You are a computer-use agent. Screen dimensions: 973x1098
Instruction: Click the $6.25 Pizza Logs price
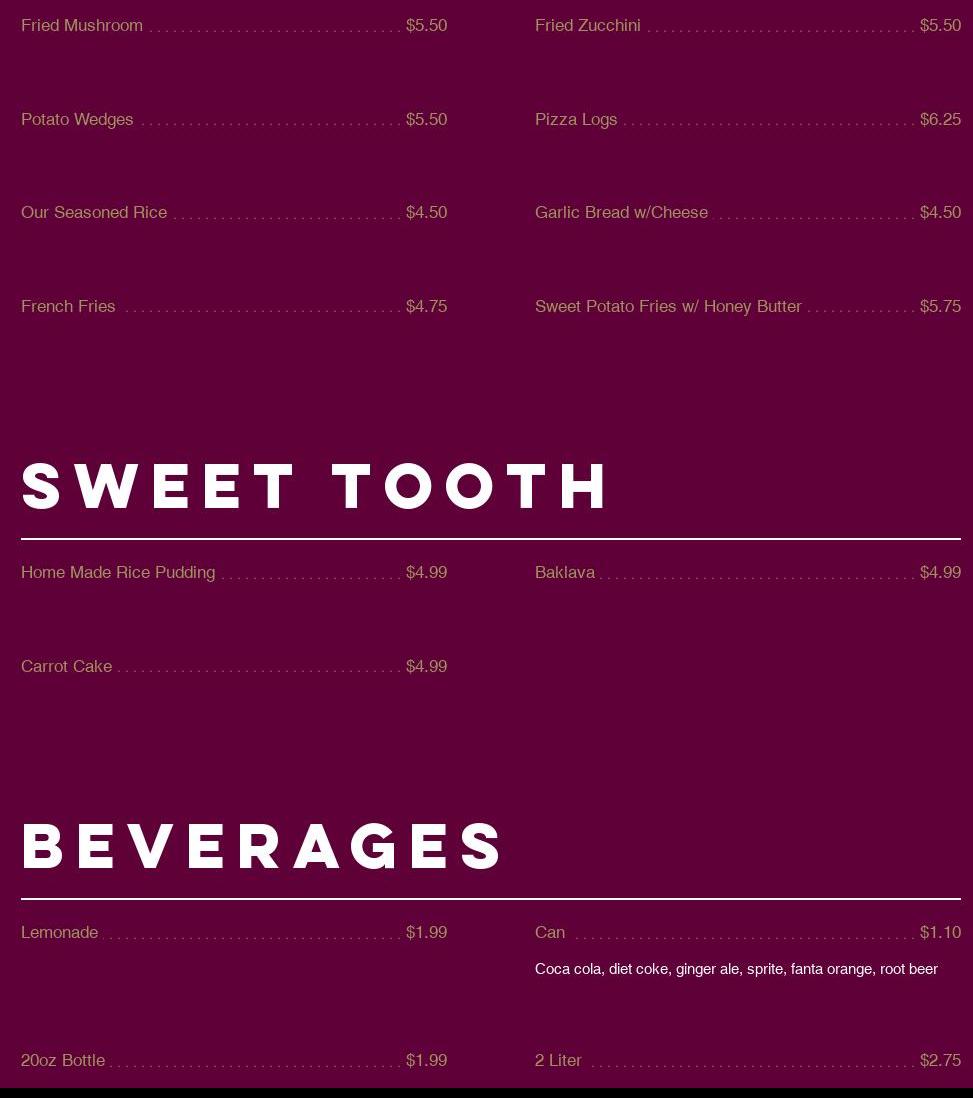(x=940, y=120)
